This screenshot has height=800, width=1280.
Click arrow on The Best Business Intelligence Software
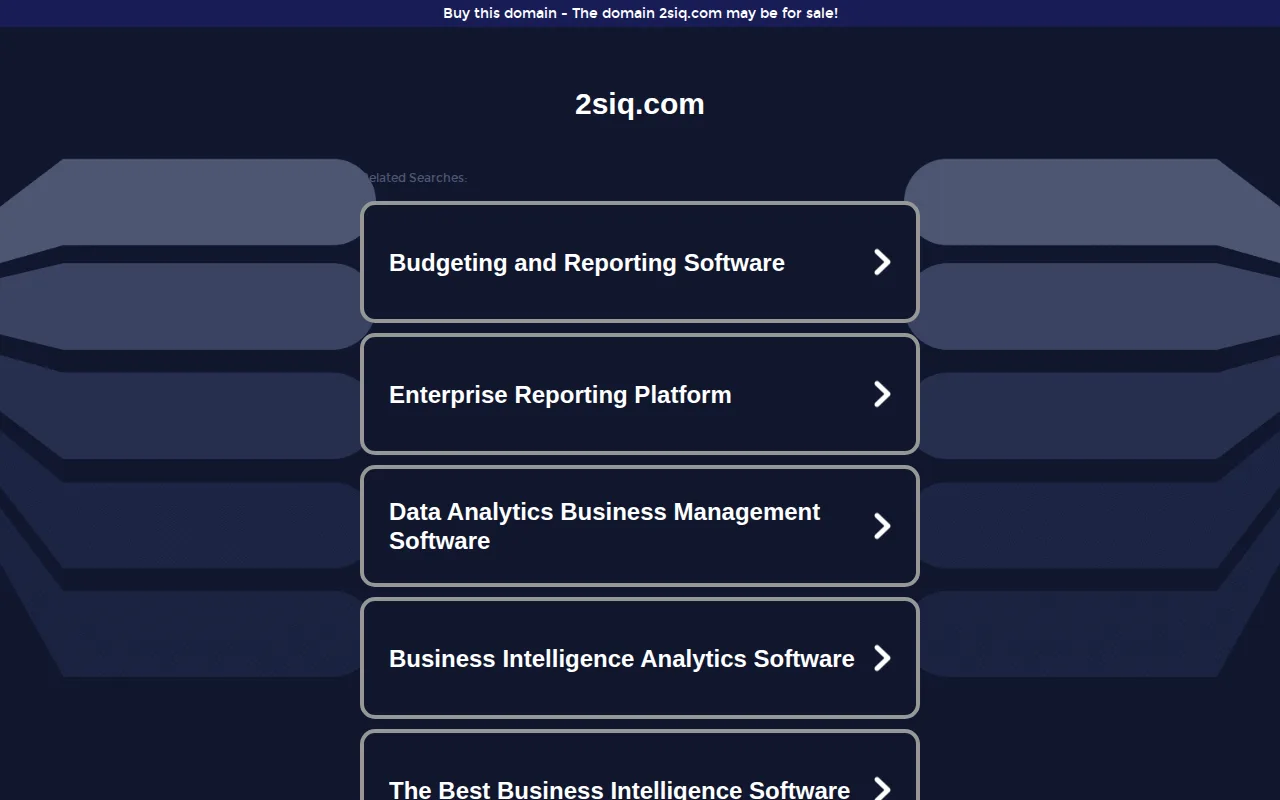pos(882,789)
